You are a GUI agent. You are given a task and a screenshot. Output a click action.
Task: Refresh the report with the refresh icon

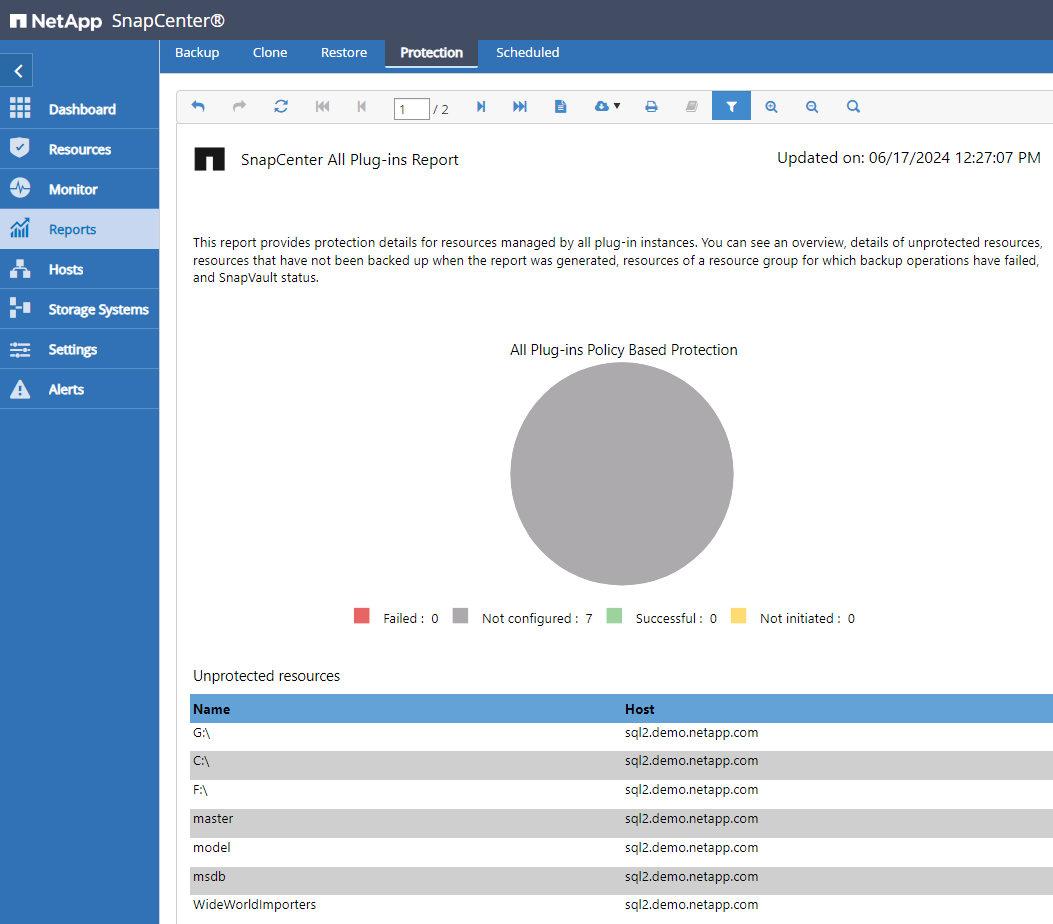click(281, 106)
